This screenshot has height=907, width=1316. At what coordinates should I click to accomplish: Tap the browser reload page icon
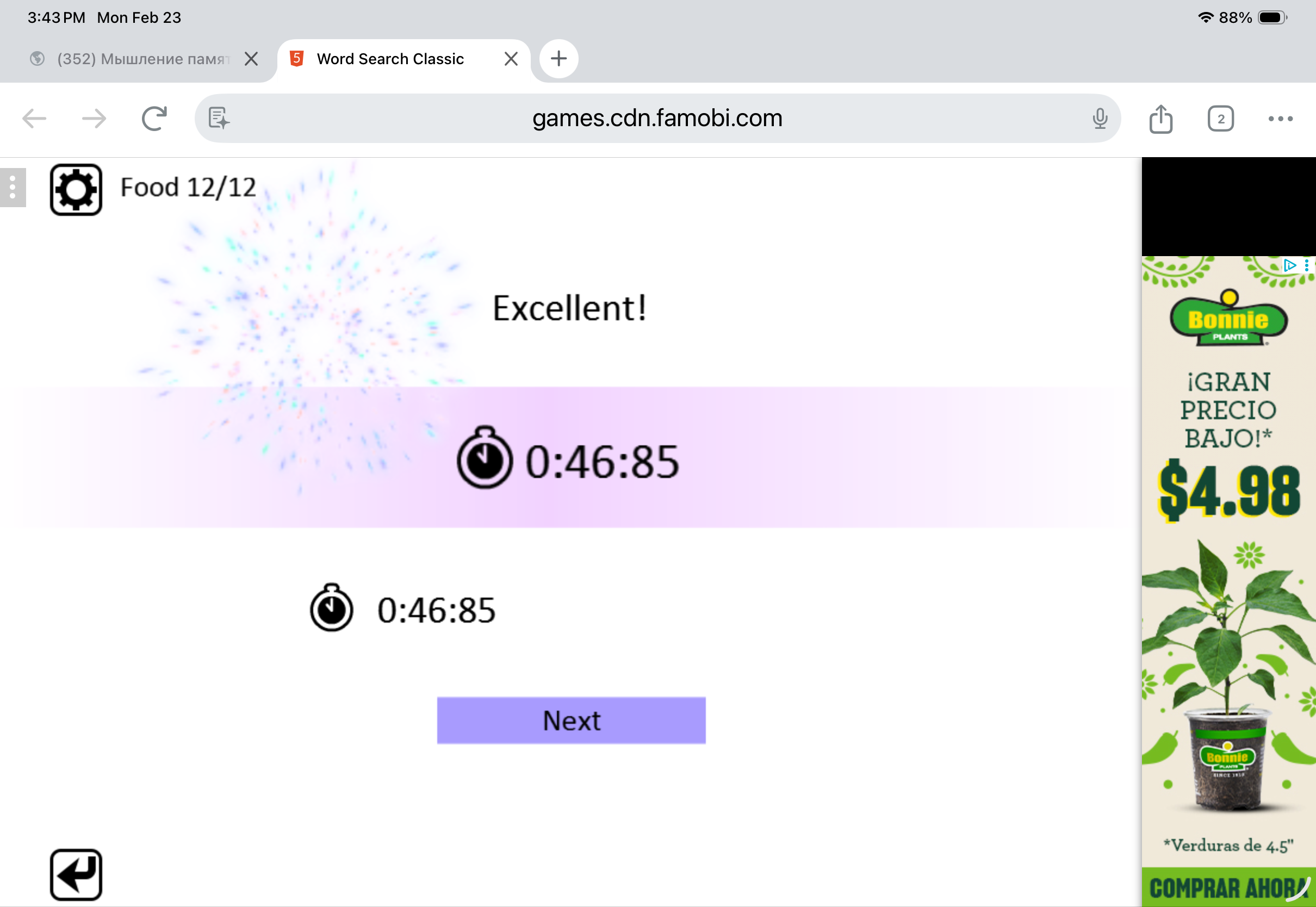click(154, 119)
